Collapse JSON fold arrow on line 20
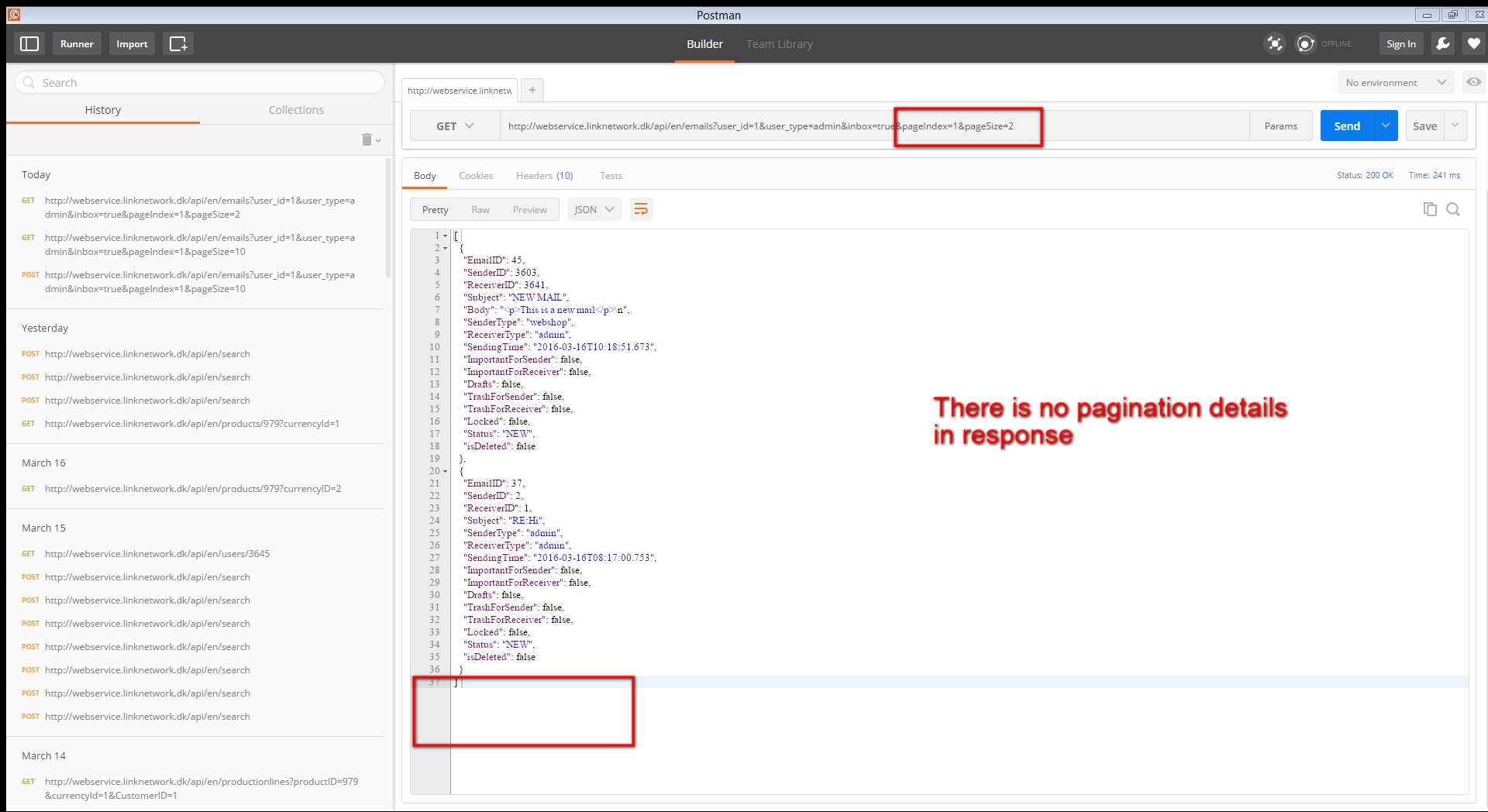Viewport: 1488px width, 812px height. pyautogui.click(x=446, y=471)
